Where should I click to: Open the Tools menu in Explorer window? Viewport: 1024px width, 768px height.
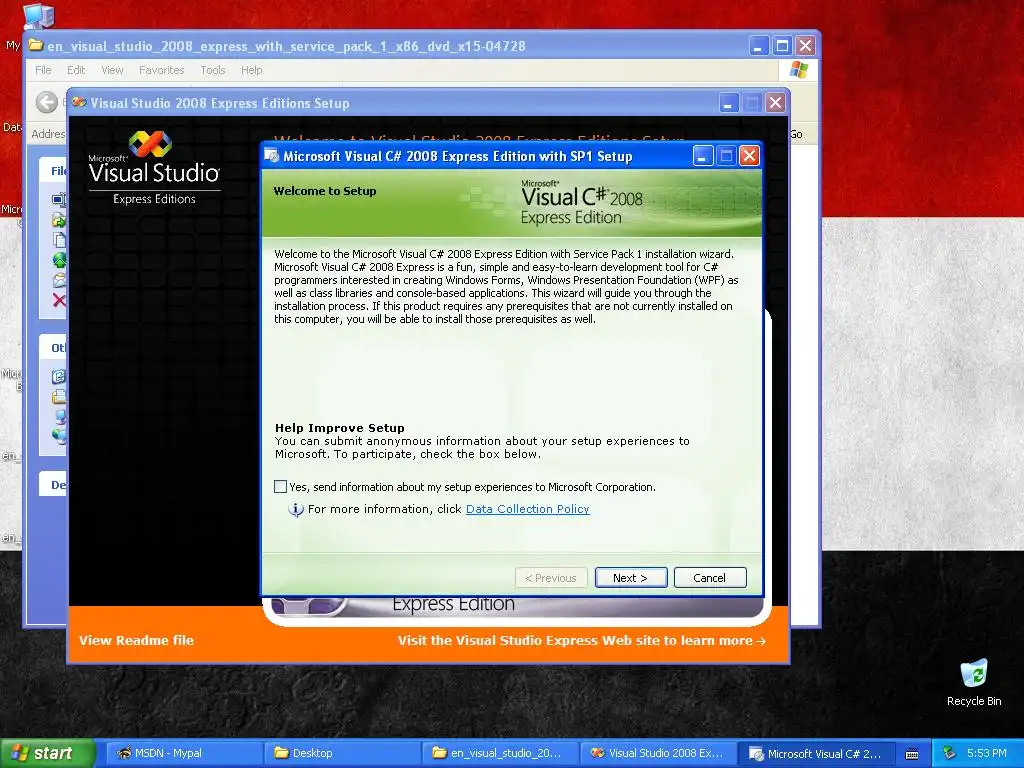tap(213, 70)
